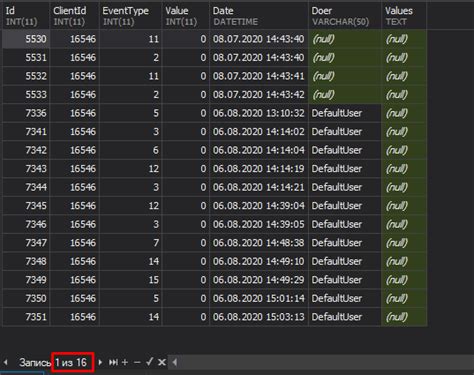Go to the previous record arrow
Screen dimensions: 474x375
click(x=6, y=362)
